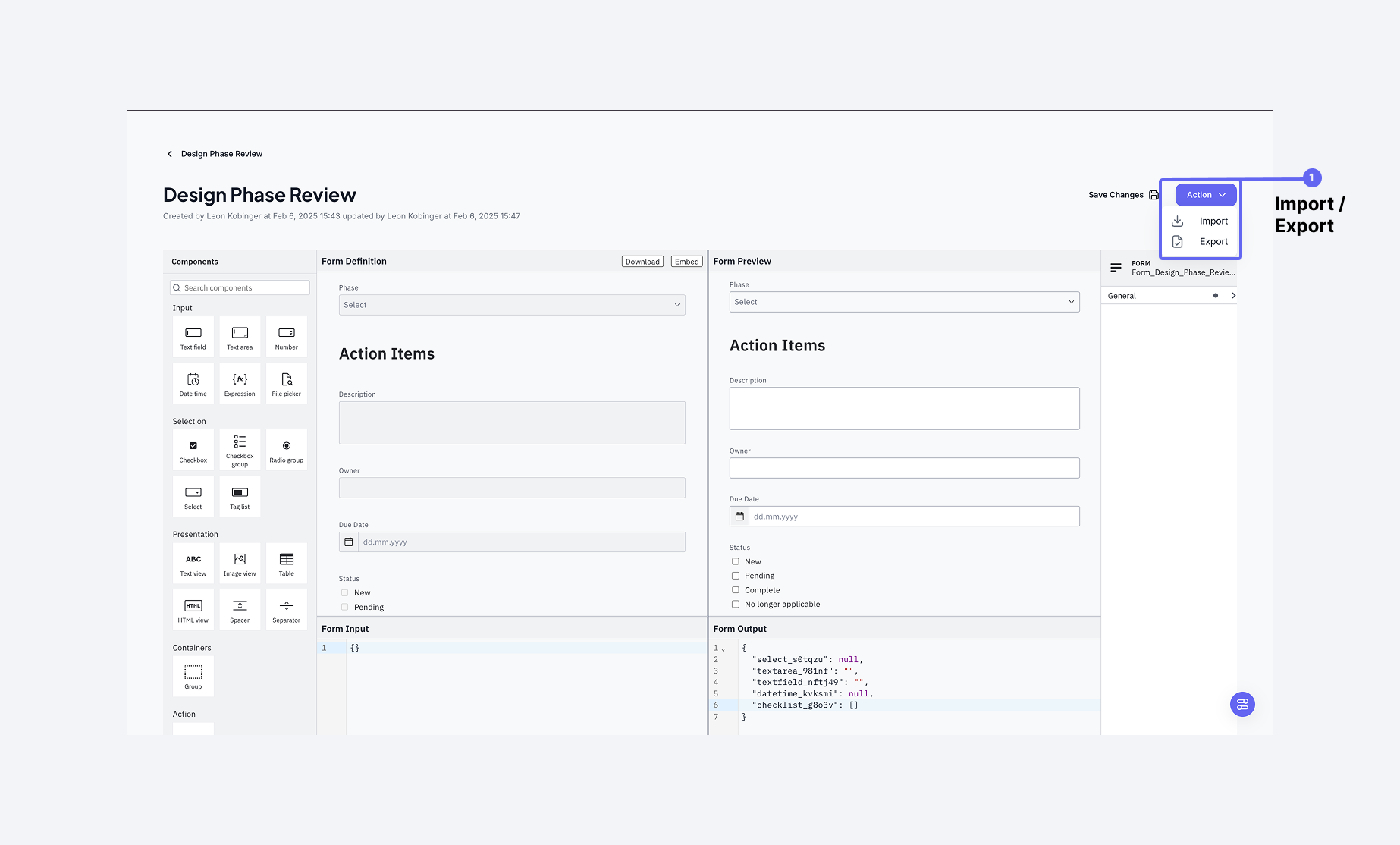The image size is (1400, 845).
Task: Check the New status checkbox
Action: pyautogui.click(x=735, y=561)
